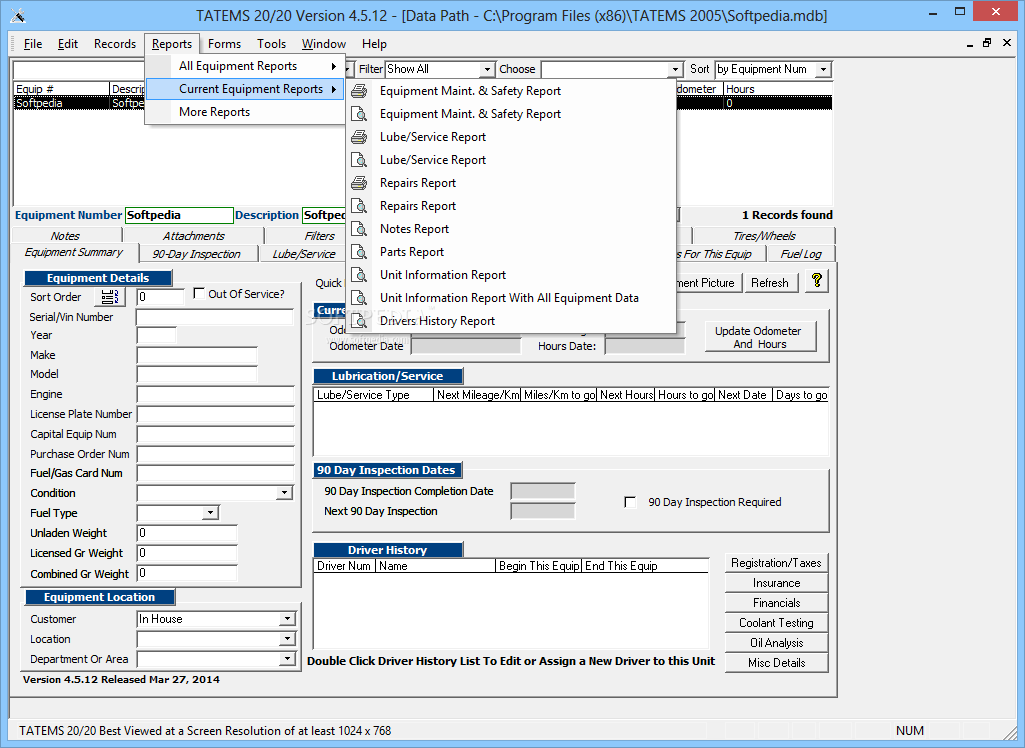Click the TATEMS application icon in title bar
This screenshot has width=1025, height=748.
point(17,14)
